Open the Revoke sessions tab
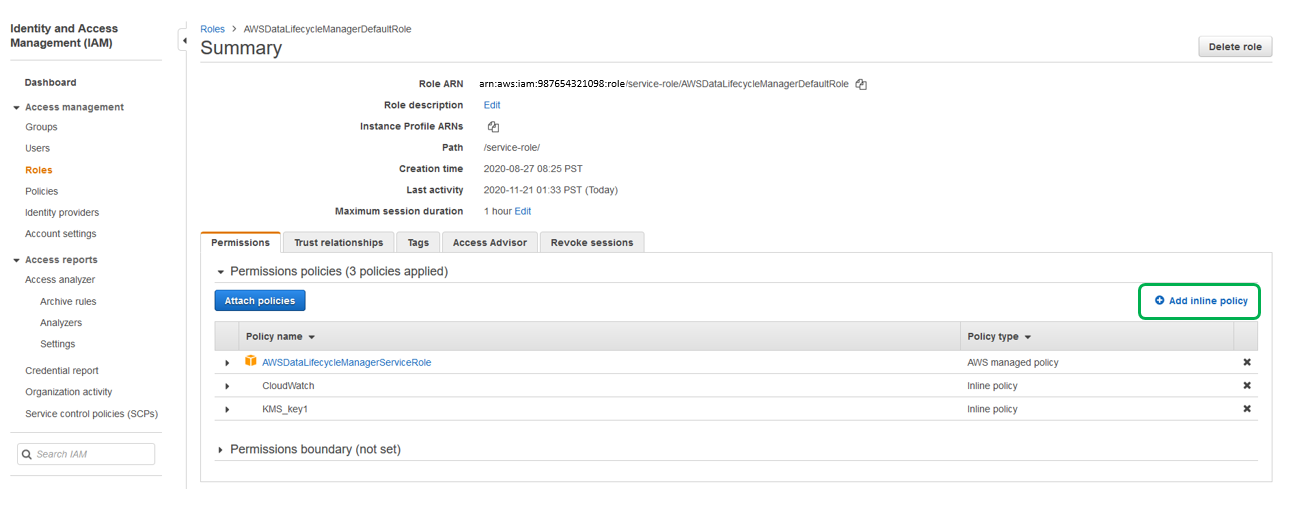Screen dimensions: 1293x510 click(592, 242)
